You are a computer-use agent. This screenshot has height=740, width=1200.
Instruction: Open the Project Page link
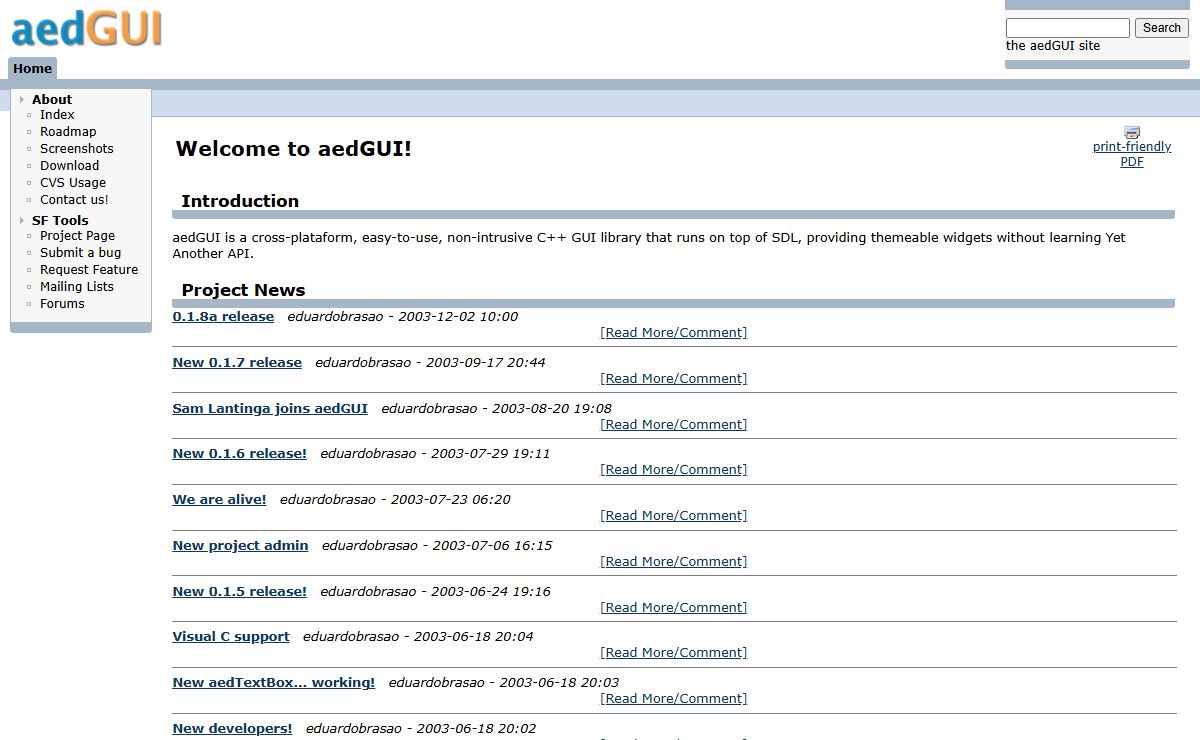coord(77,236)
